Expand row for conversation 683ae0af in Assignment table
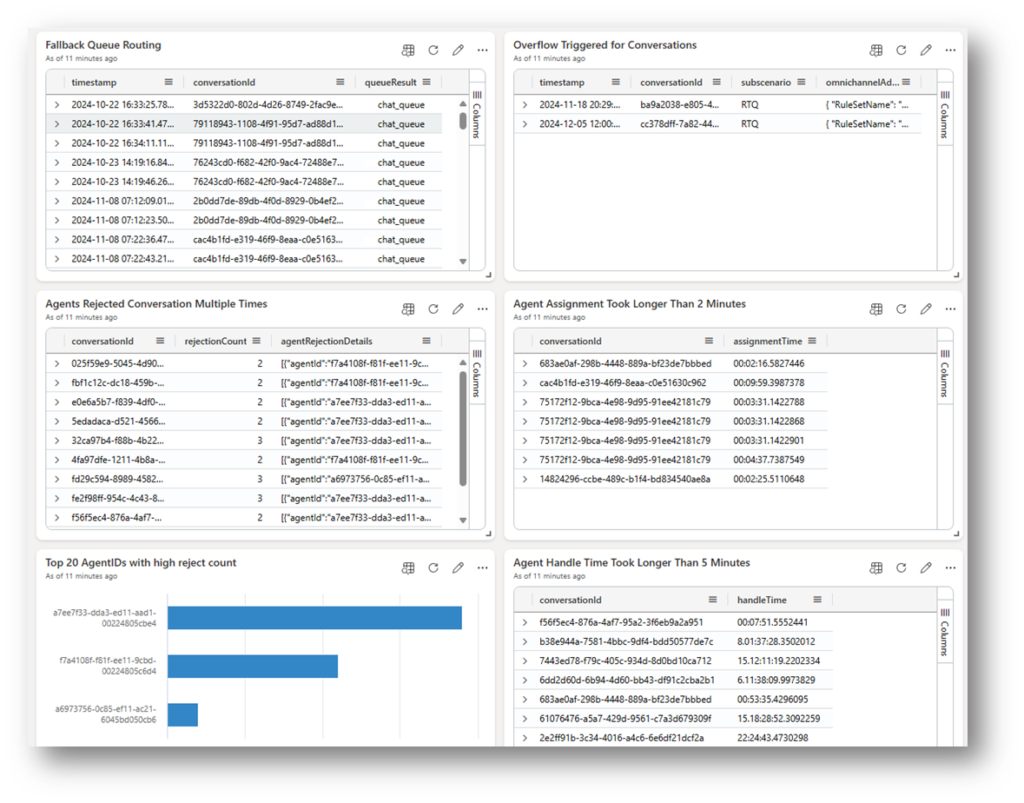 tap(524, 364)
